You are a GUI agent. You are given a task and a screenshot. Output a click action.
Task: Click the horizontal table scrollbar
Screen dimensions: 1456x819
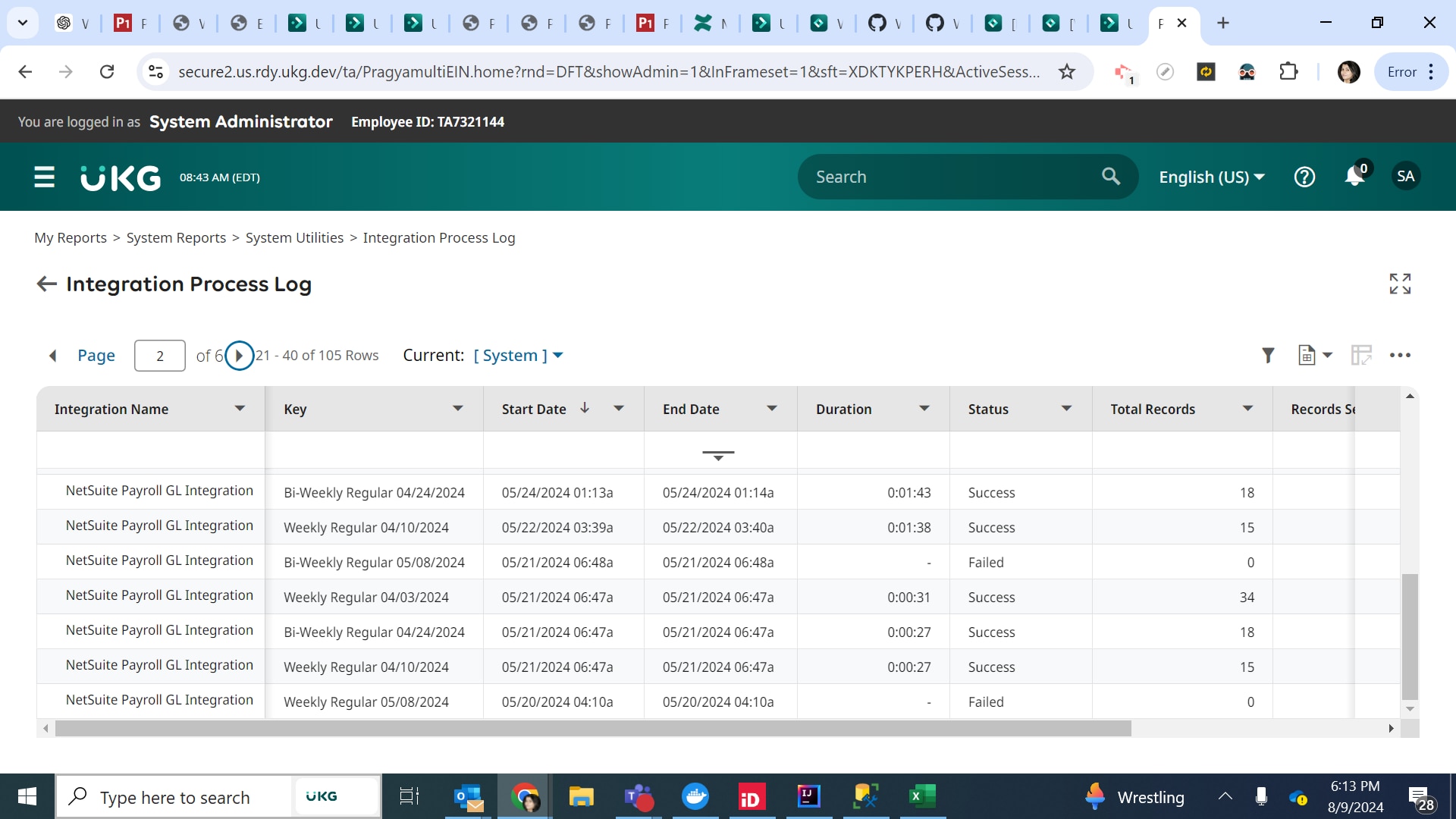(593, 729)
